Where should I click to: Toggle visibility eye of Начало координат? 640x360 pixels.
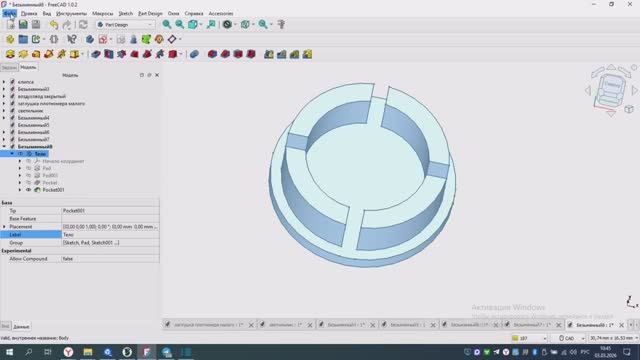point(29,161)
